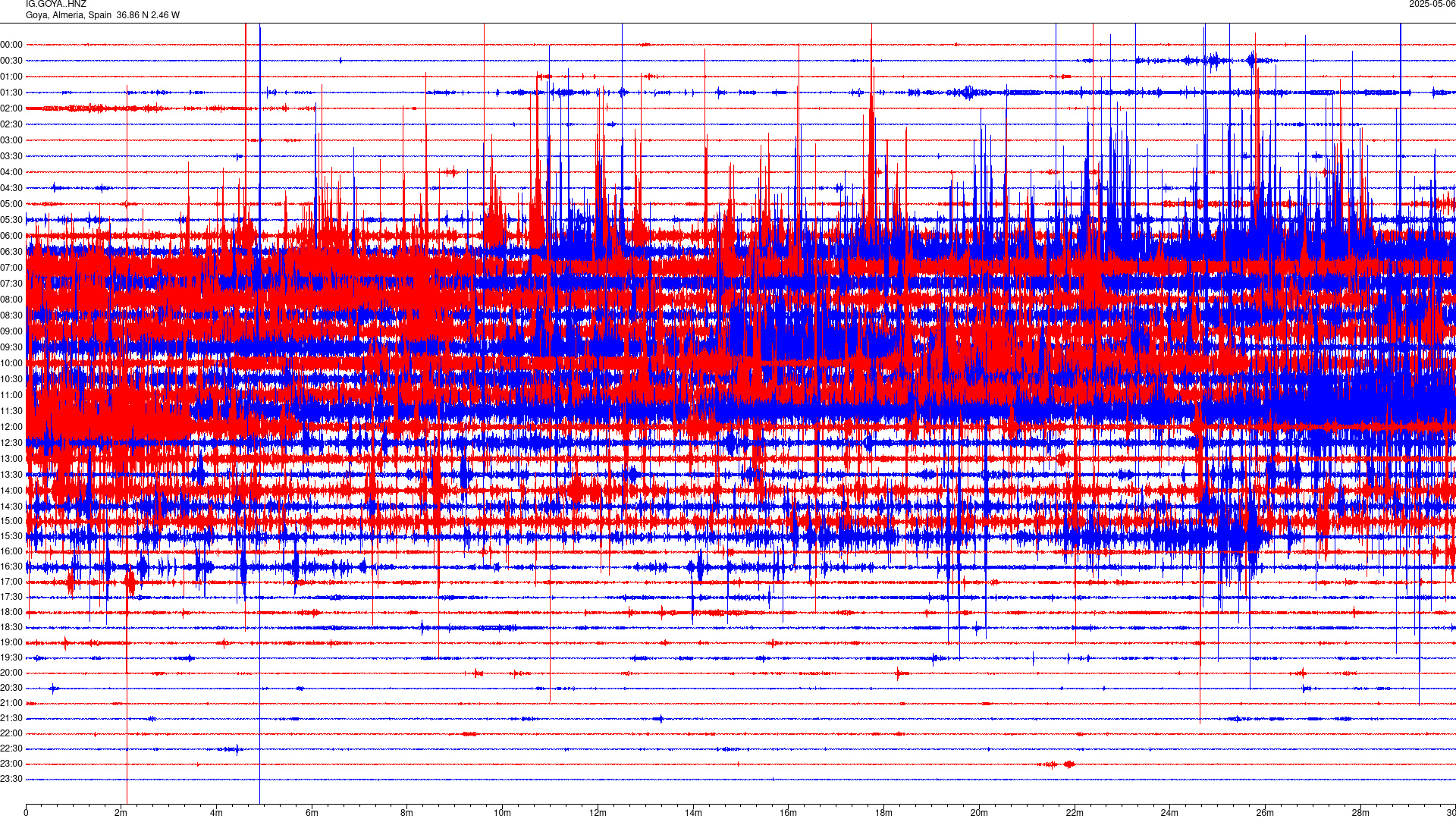Click the 12:00 time row label

click(11, 427)
